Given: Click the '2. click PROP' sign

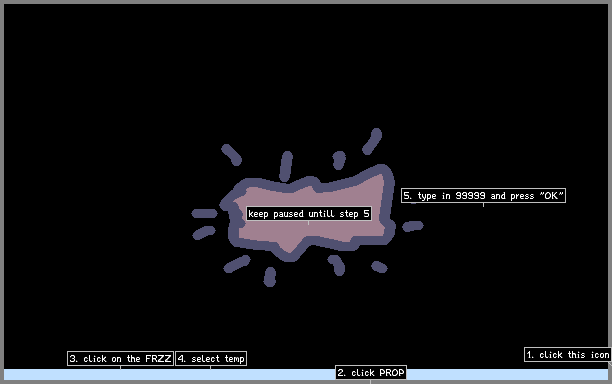Looking at the screenshot, I should pyautogui.click(x=371, y=373).
